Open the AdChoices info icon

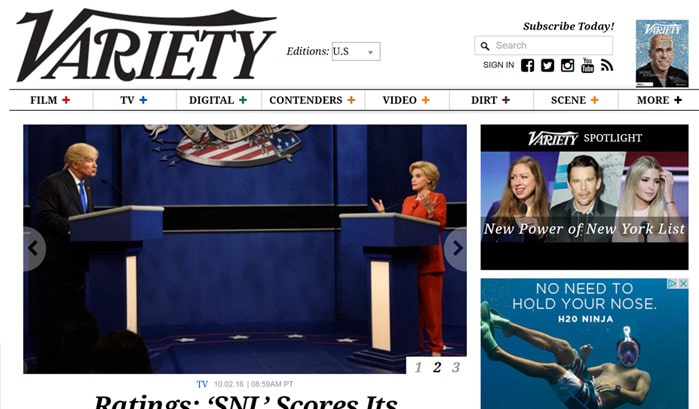(674, 283)
